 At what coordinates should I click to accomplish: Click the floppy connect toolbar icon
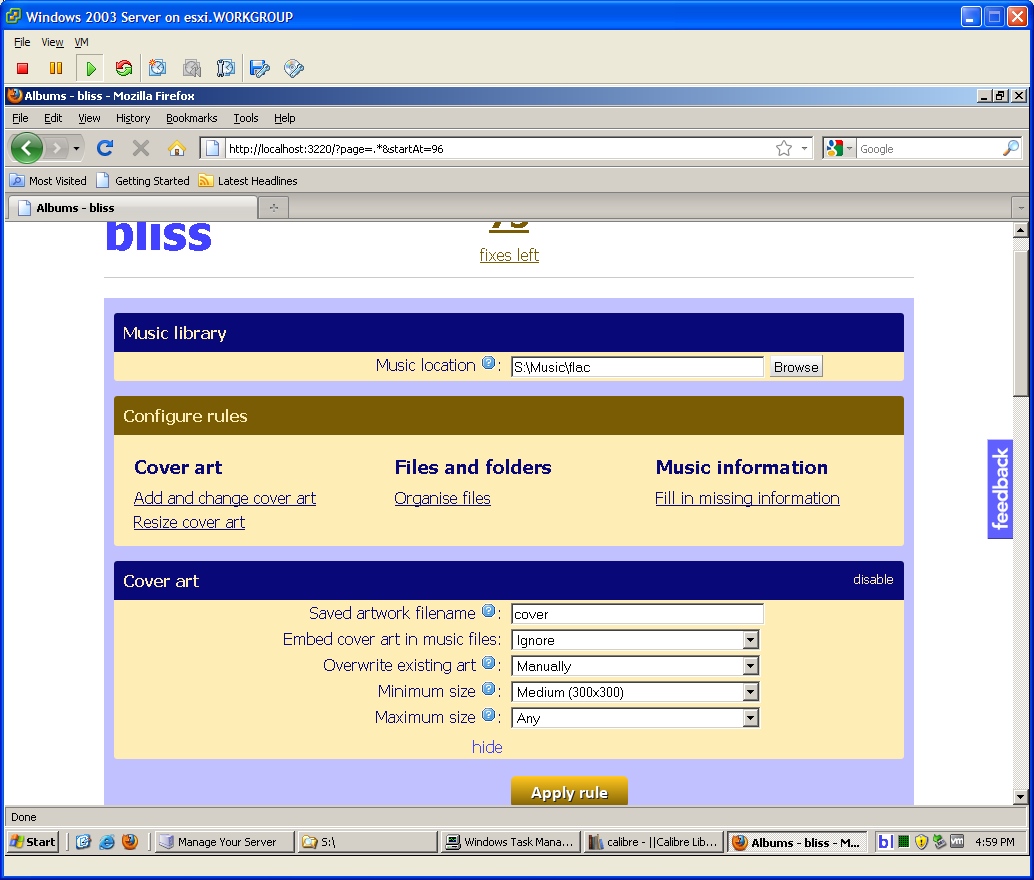point(260,68)
